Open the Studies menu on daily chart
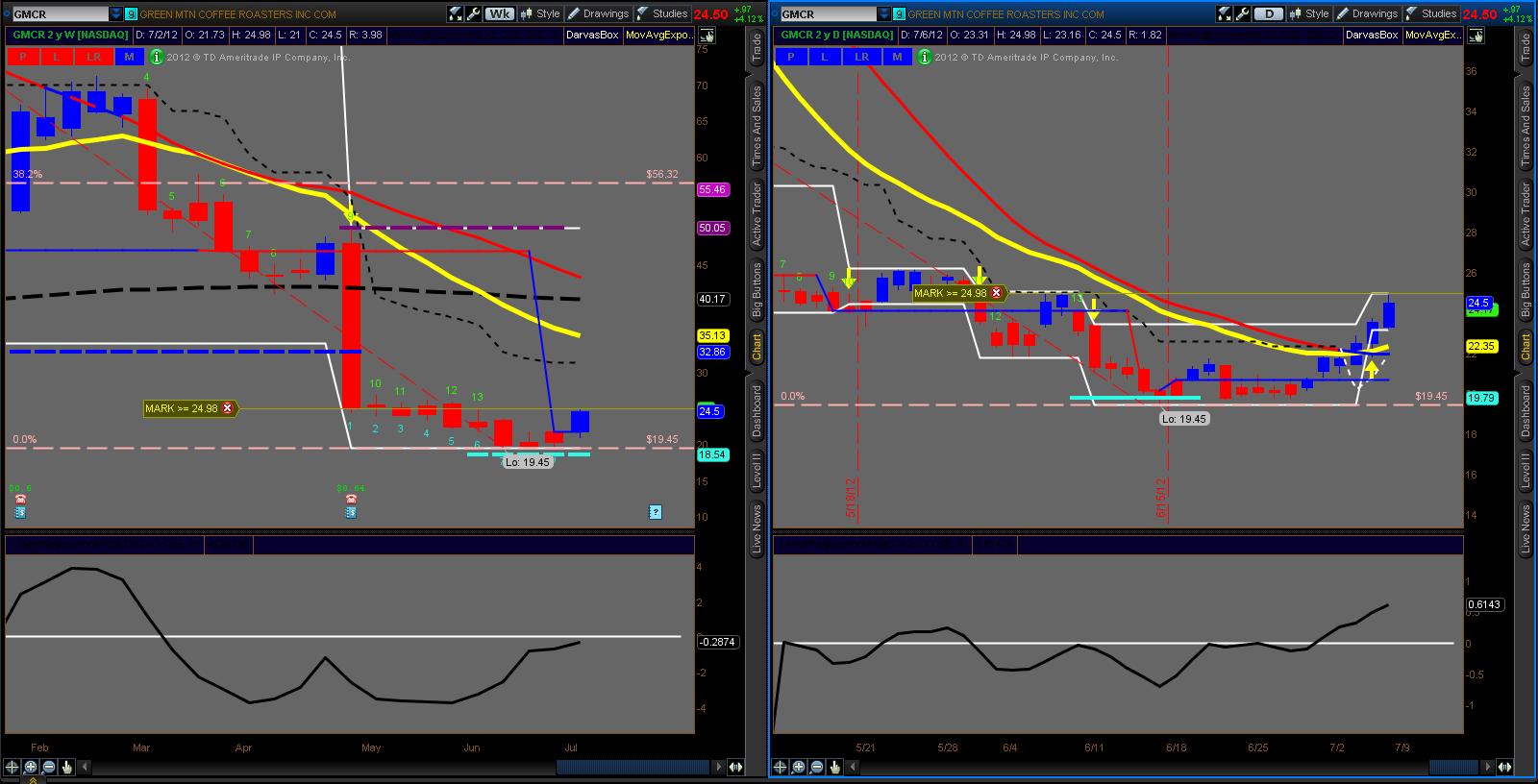 coord(1431,13)
